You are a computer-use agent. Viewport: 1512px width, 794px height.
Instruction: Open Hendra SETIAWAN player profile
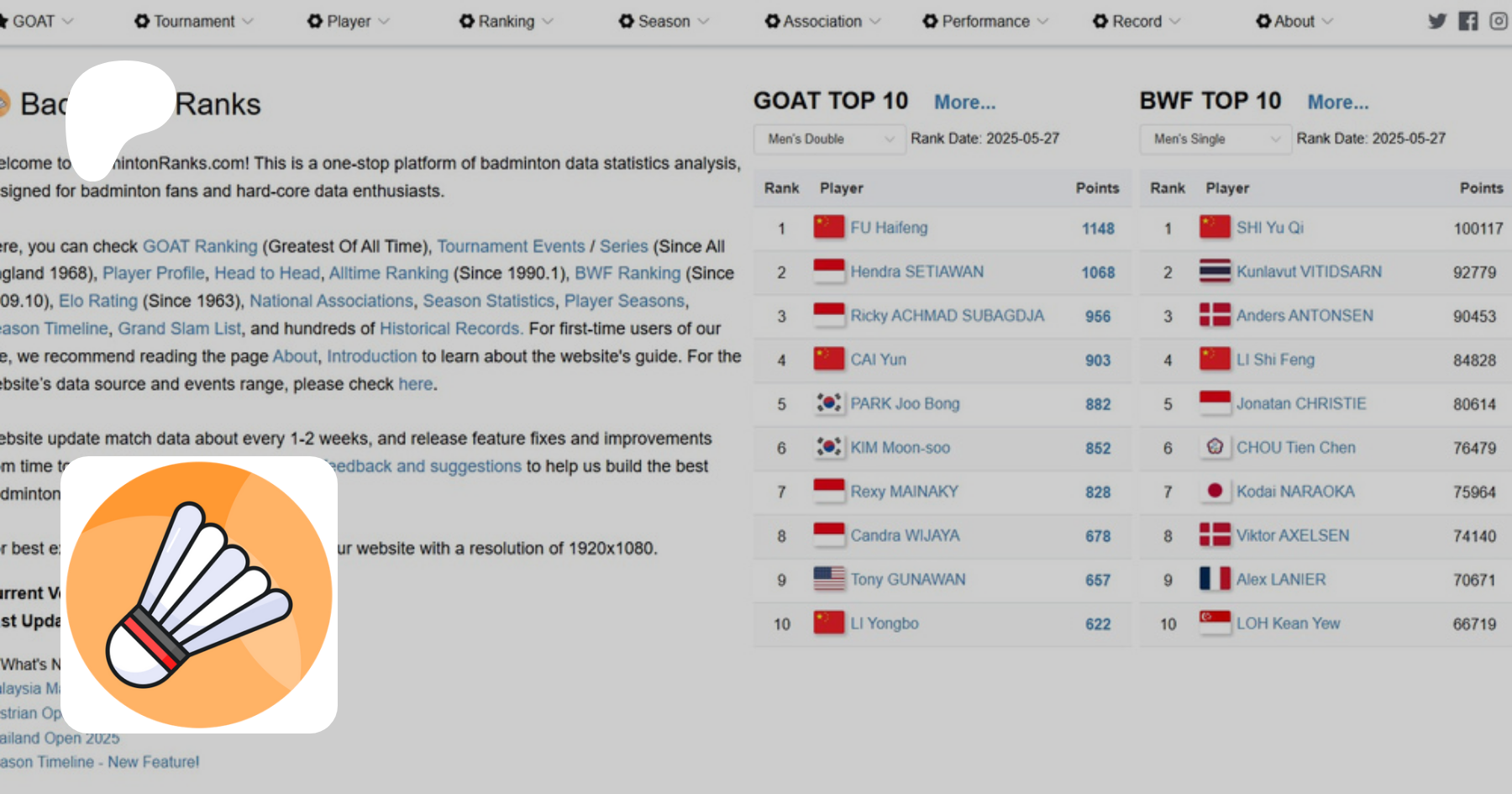[916, 271]
